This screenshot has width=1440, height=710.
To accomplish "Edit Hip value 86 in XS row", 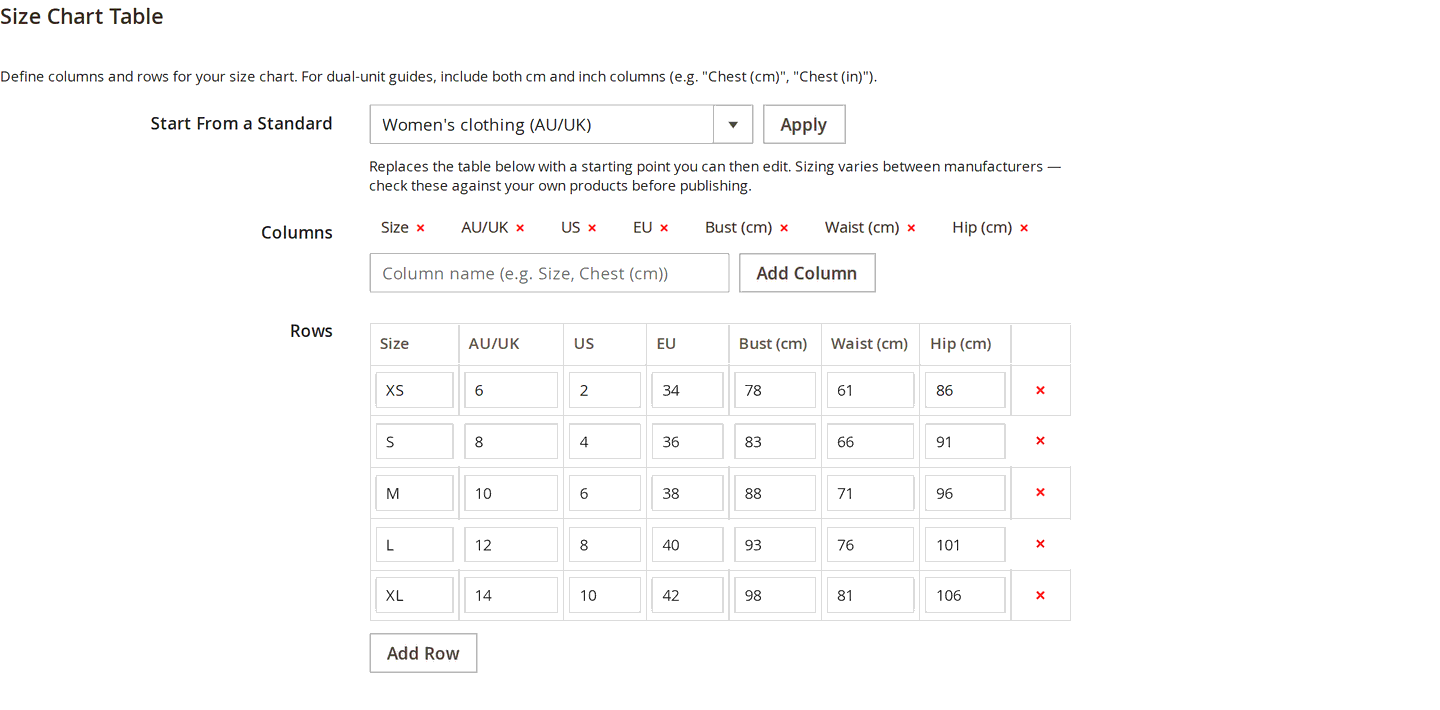I will [x=965, y=390].
